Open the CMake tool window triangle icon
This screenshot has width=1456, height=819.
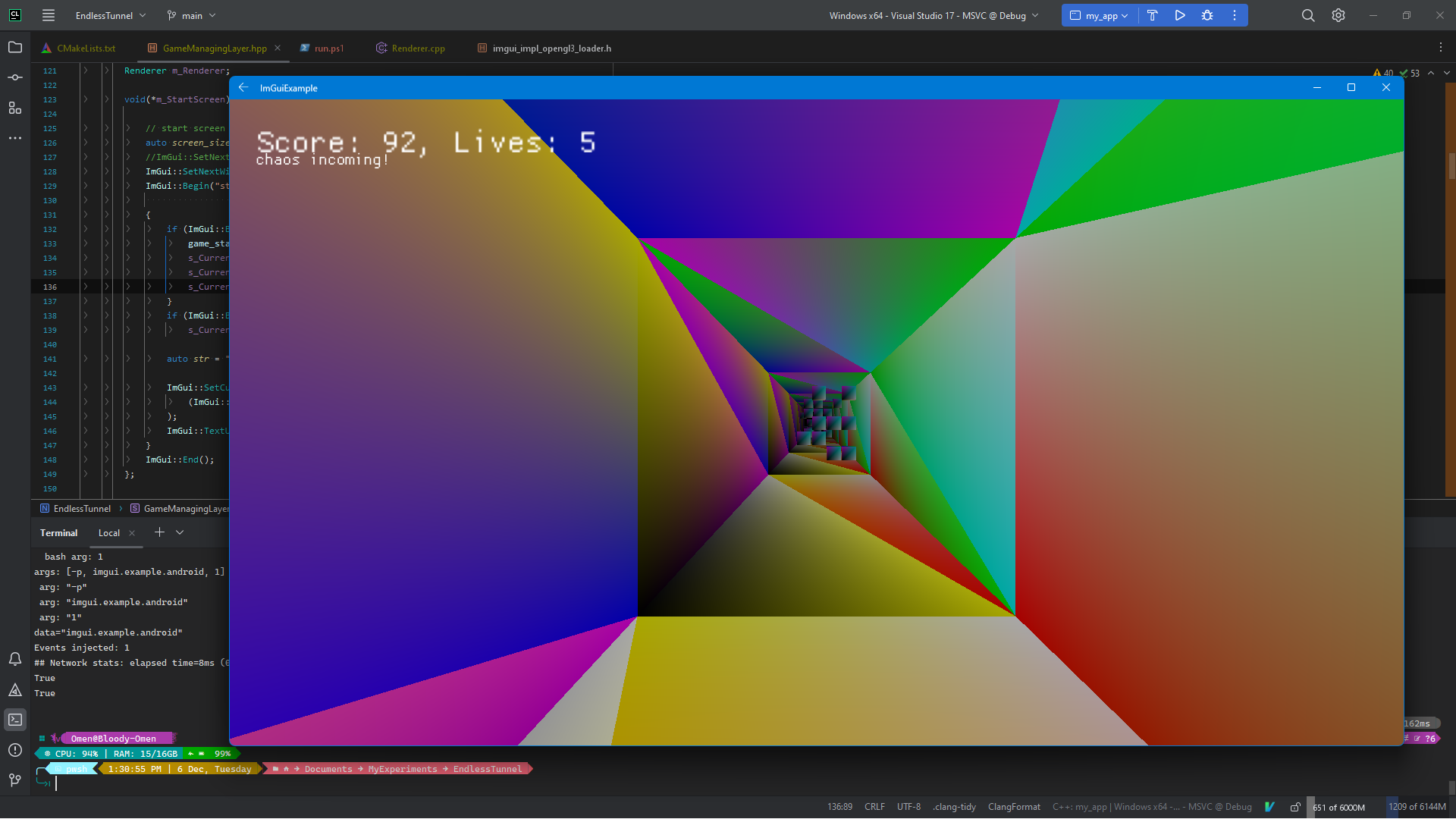pyautogui.click(x=14, y=689)
